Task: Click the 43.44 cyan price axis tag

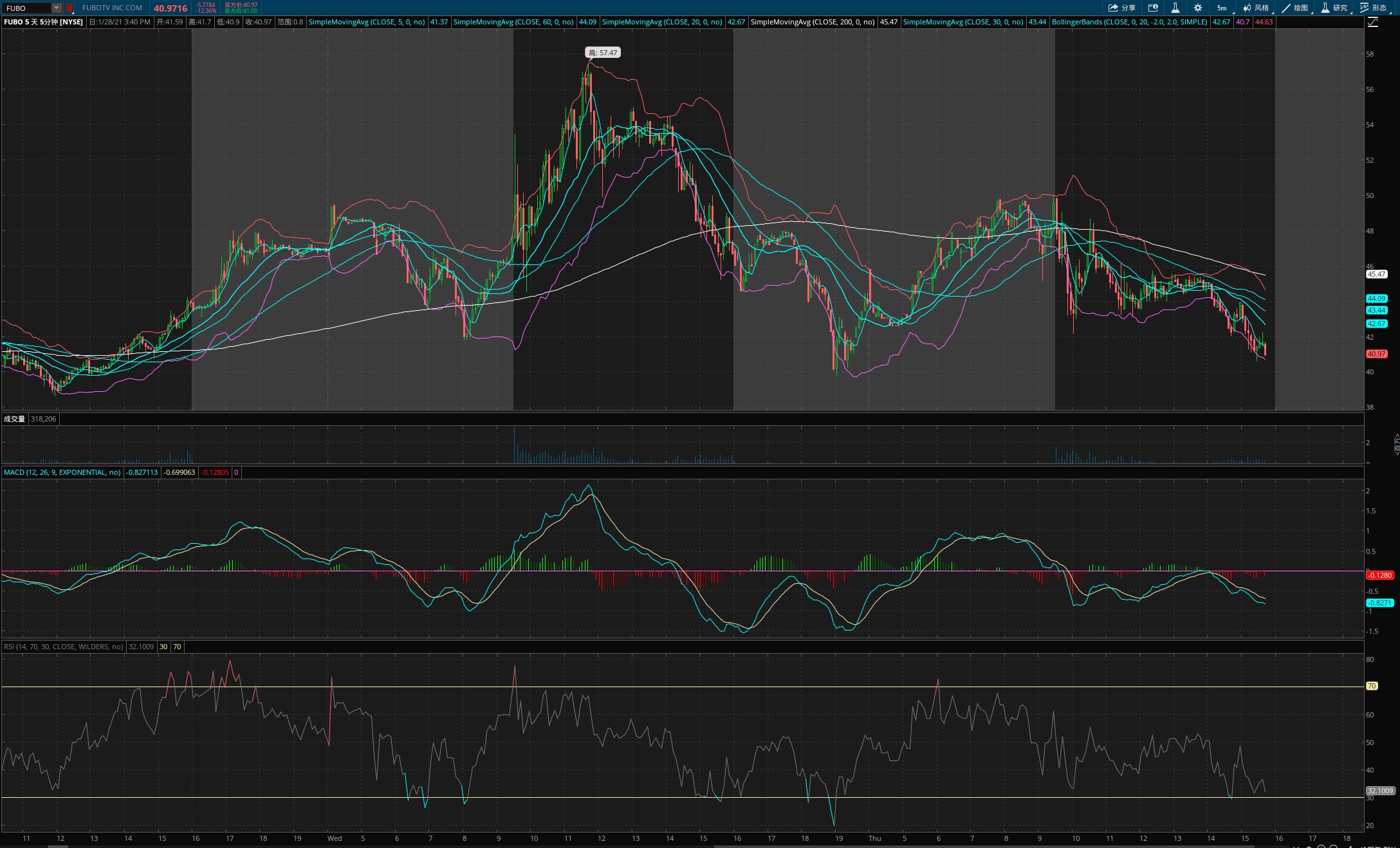Action: [1376, 310]
